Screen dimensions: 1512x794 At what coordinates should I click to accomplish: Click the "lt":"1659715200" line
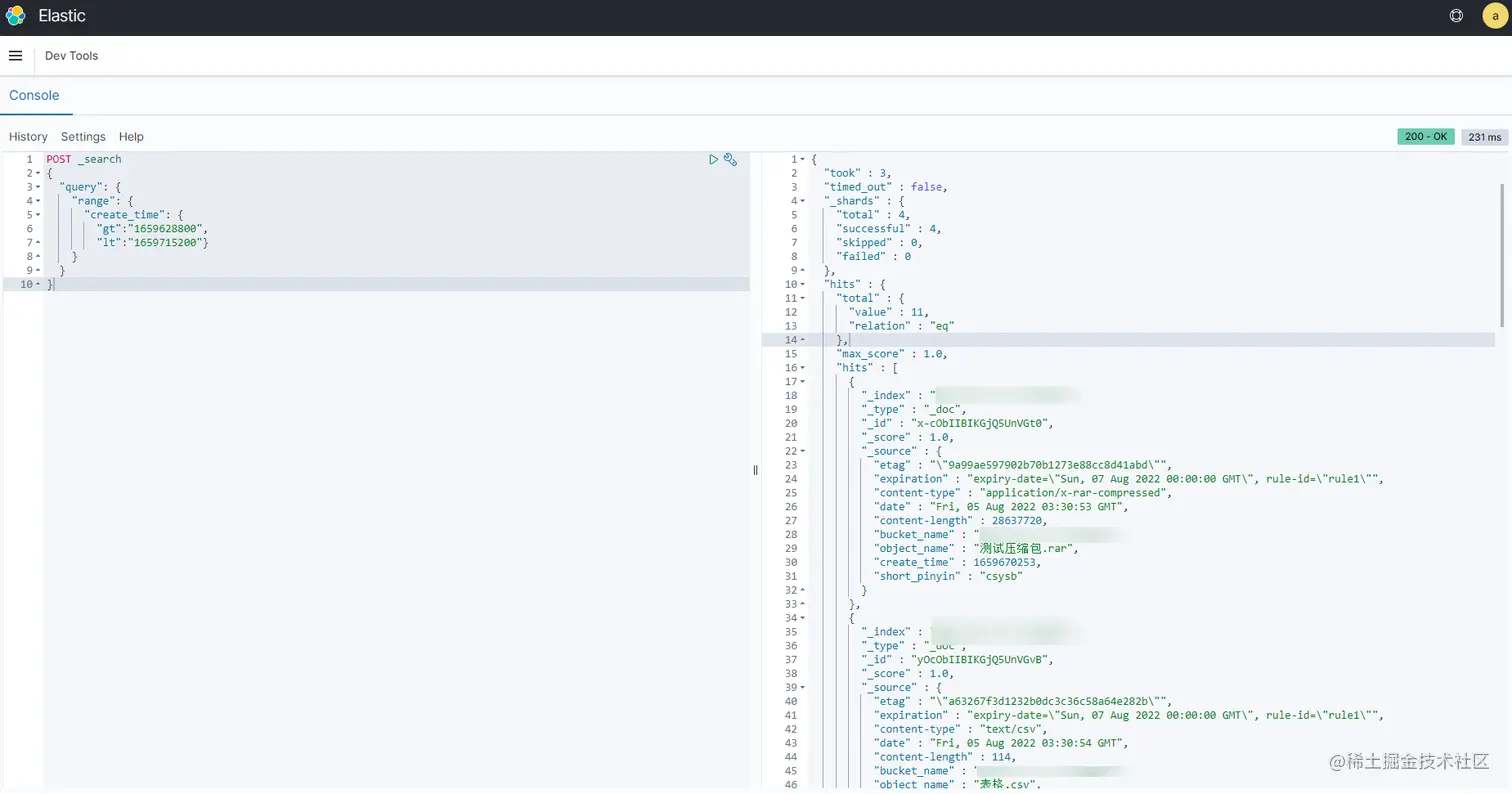[x=153, y=243]
